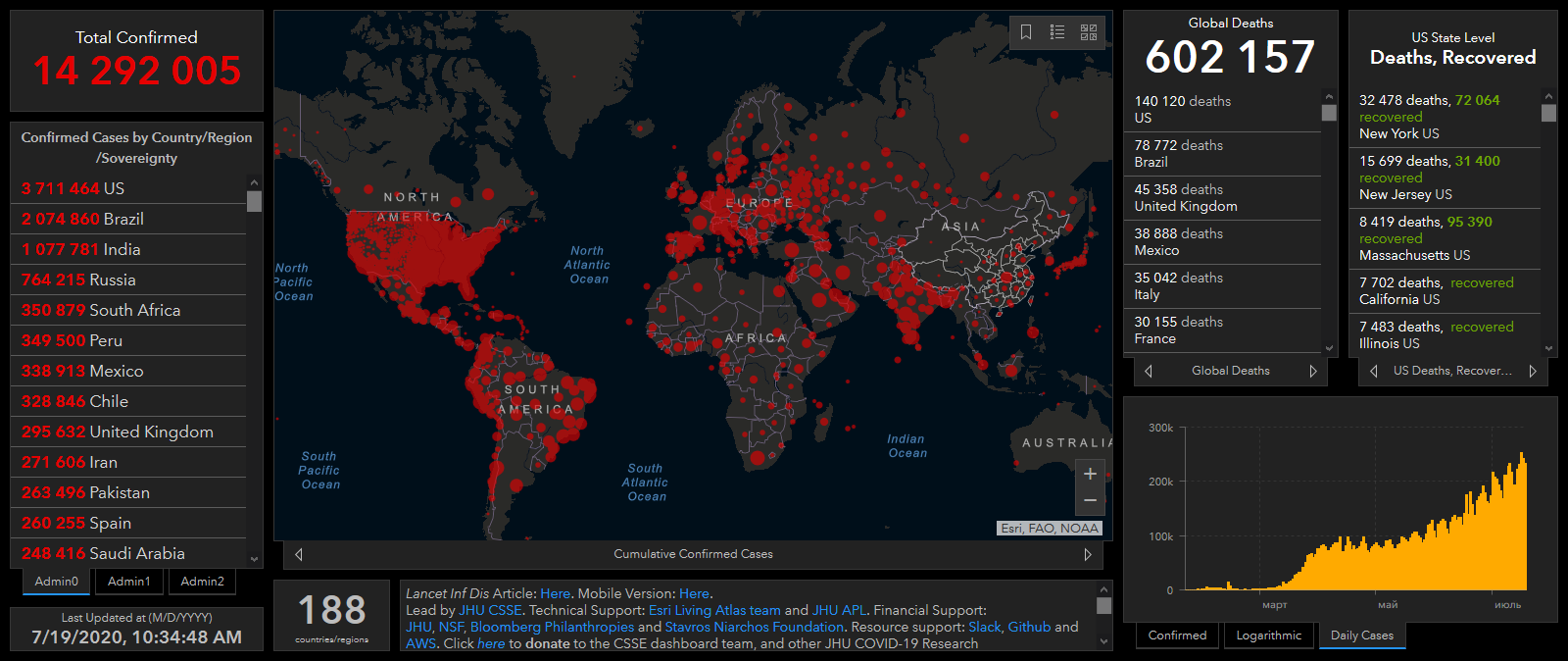1568x661 pixels.
Task: Select Pakistan in the country list
Action: click(128, 492)
